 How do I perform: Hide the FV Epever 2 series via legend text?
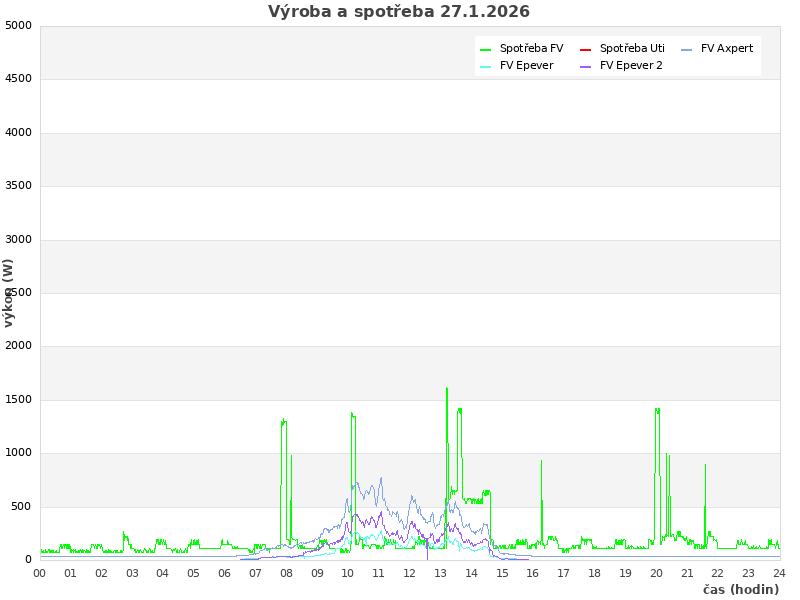point(631,65)
